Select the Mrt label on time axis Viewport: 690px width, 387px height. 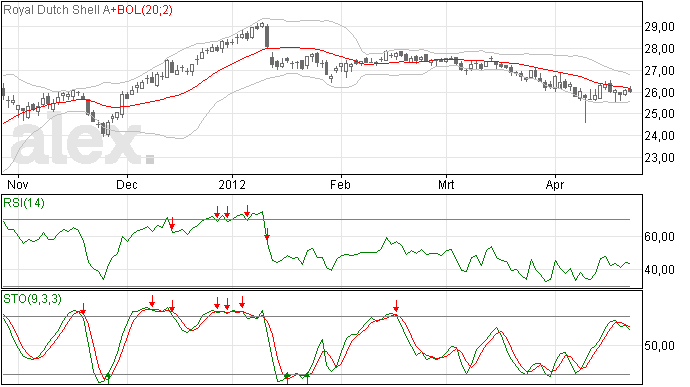446,185
